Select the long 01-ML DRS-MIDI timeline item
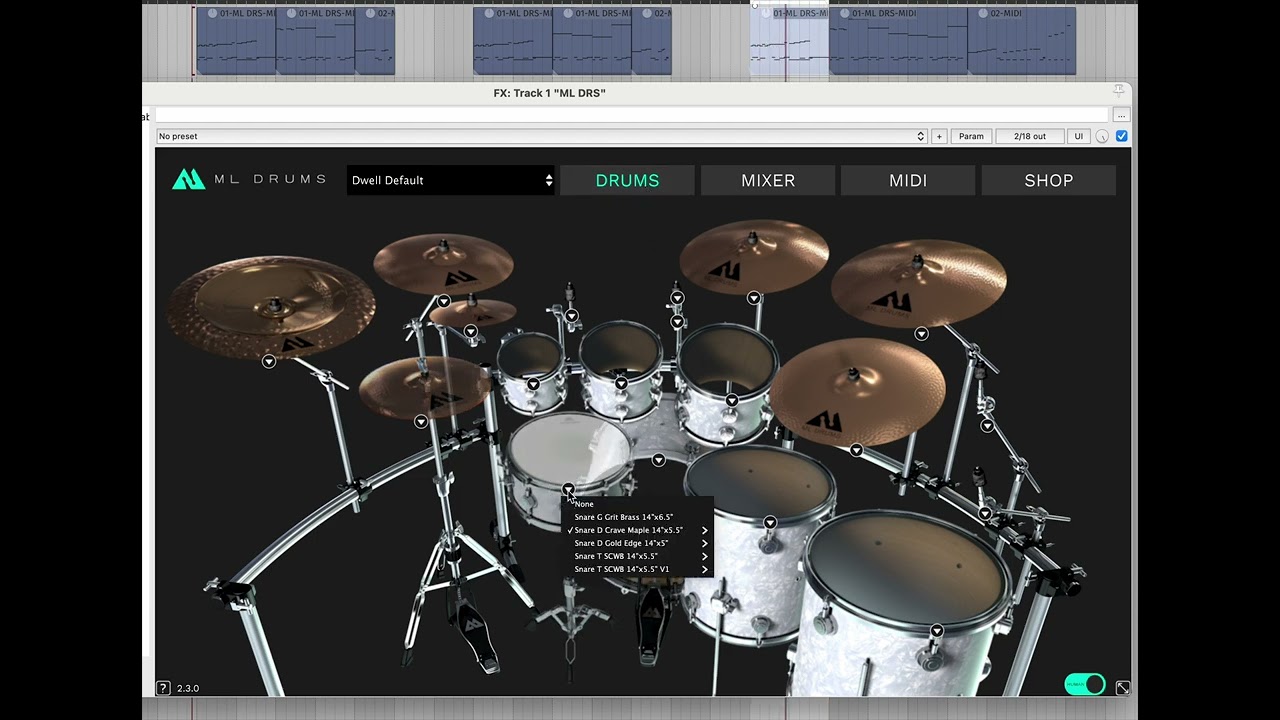 coord(898,41)
